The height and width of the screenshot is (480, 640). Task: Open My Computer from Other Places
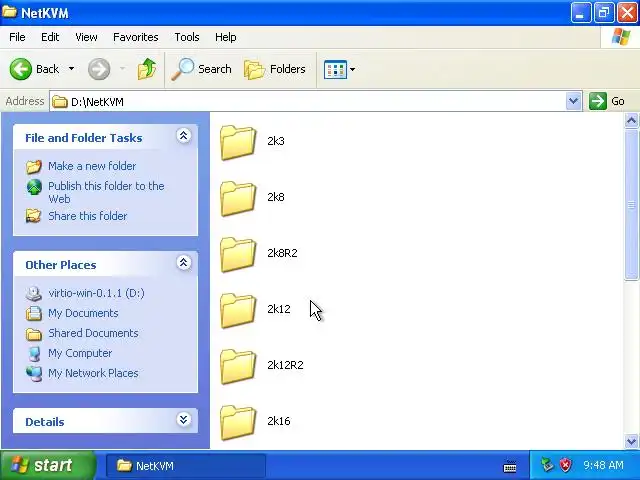point(80,353)
